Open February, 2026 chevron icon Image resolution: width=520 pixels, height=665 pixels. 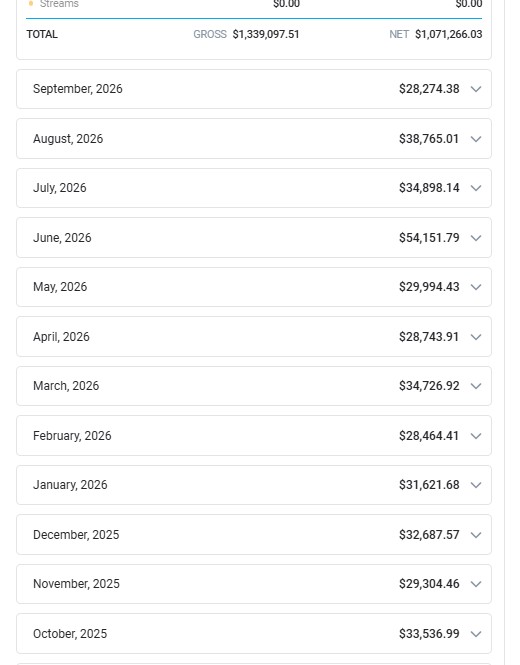[x=476, y=436]
